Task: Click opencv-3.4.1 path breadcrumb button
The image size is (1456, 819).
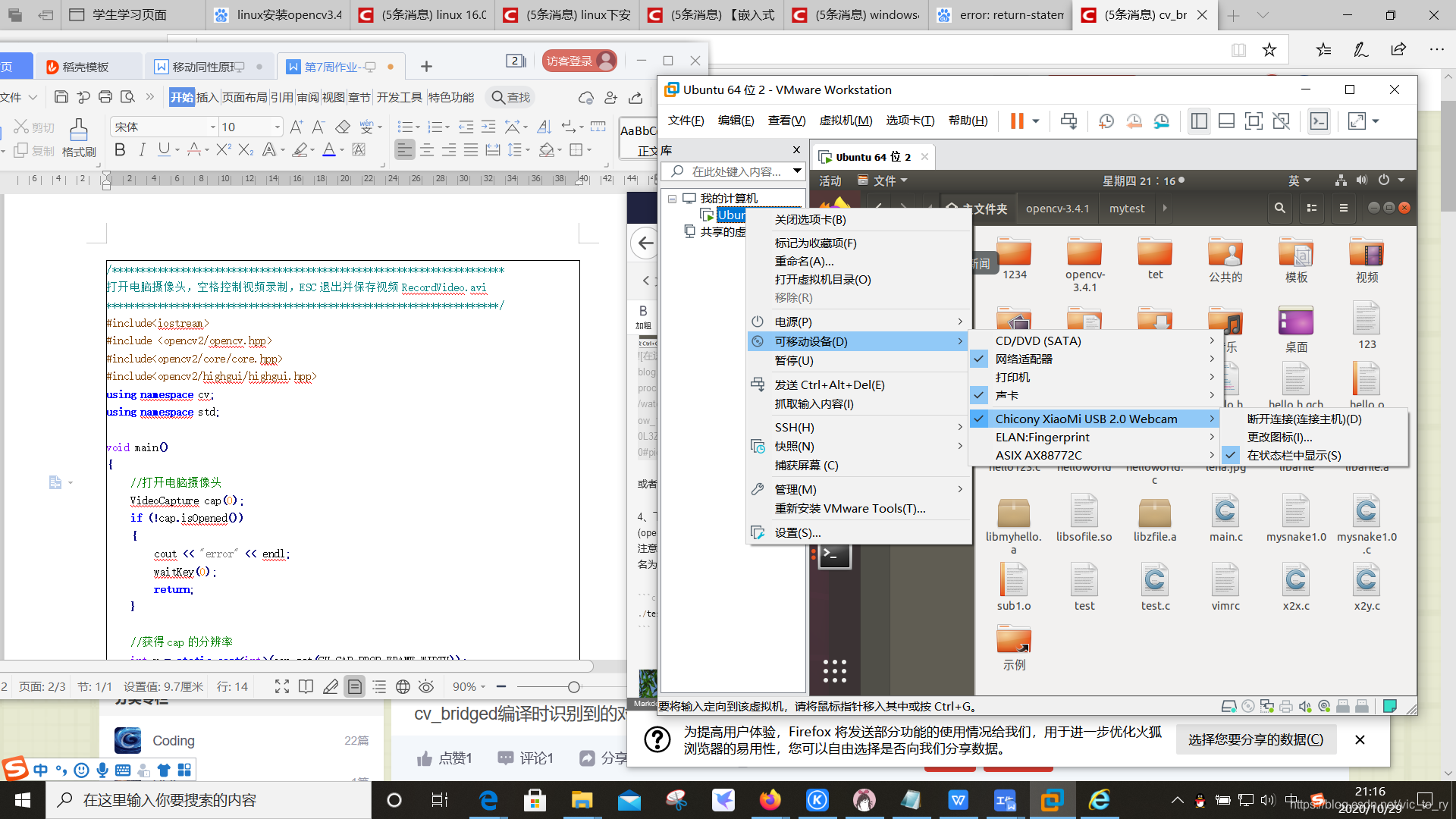Action: [x=1057, y=209]
